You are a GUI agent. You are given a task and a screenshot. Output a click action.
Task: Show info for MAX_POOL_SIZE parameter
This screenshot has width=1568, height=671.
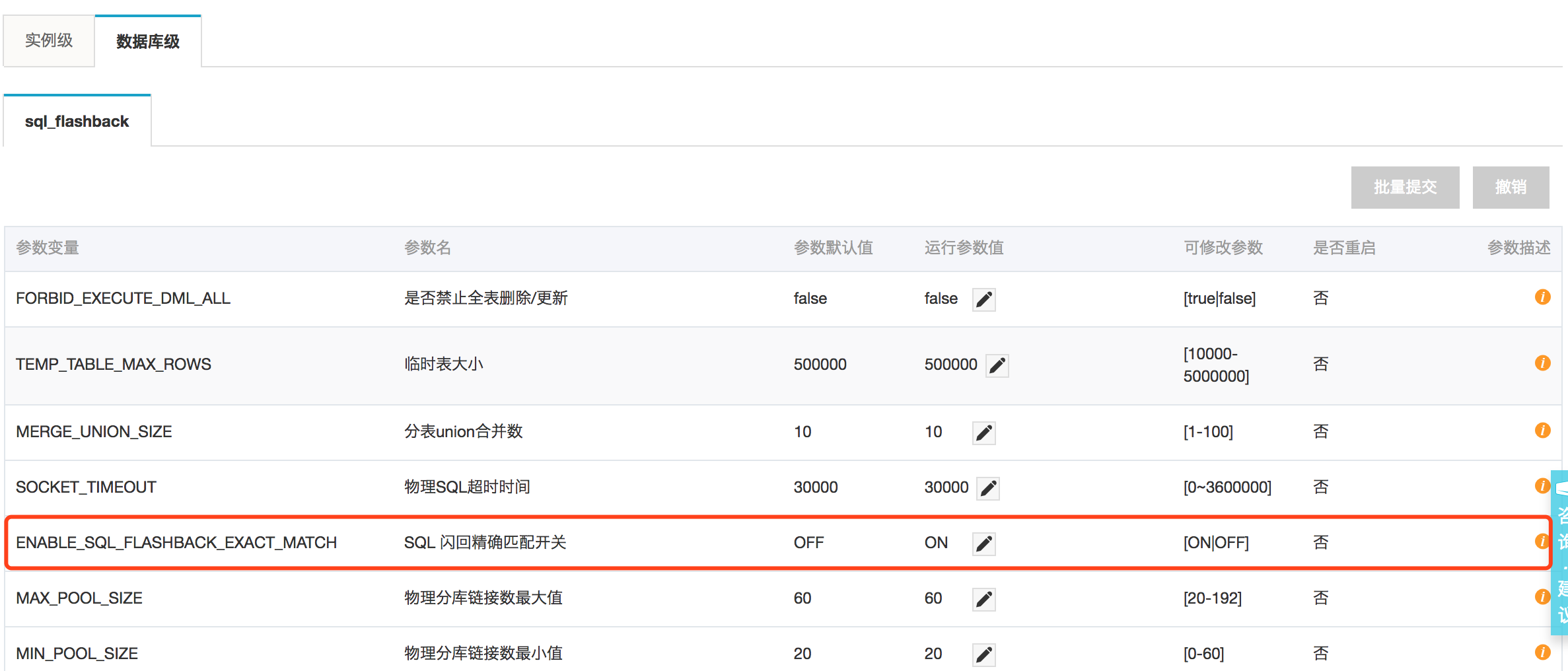coord(1542,597)
